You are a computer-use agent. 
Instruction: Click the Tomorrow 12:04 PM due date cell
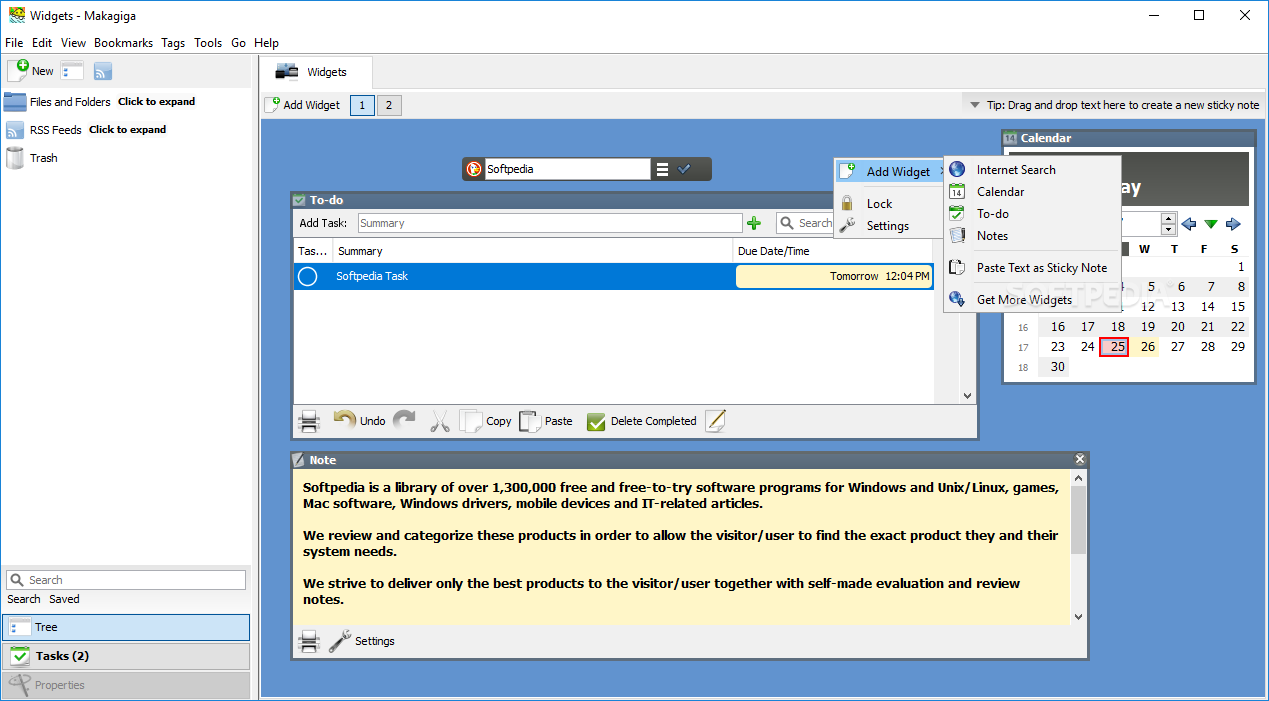tap(834, 276)
